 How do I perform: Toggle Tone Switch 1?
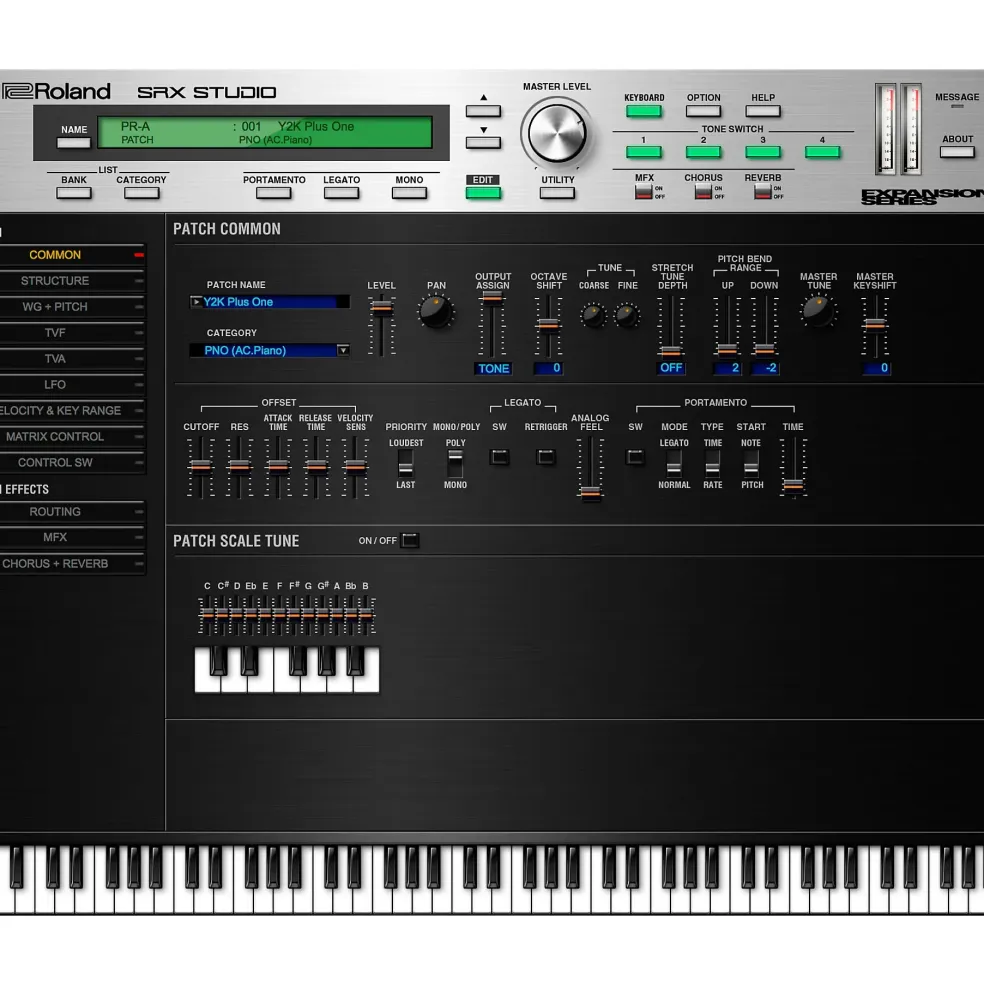[x=643, y=152]
